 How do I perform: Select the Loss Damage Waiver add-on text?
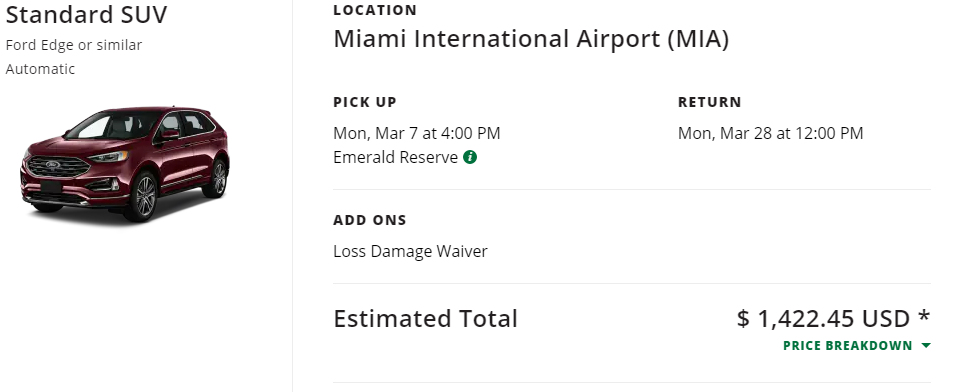pyautogui.click(x=410, y=251)
